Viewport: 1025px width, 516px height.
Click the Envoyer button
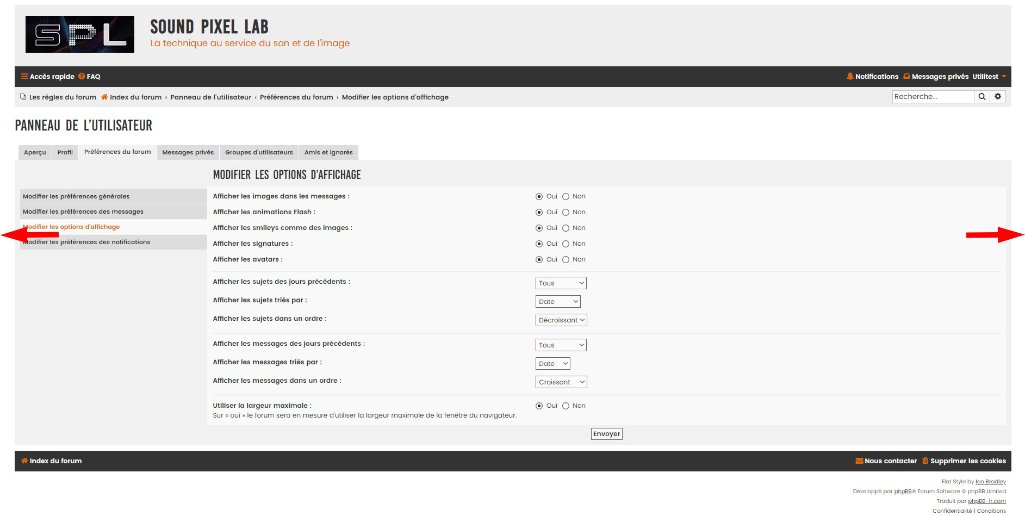pos(606,434)
